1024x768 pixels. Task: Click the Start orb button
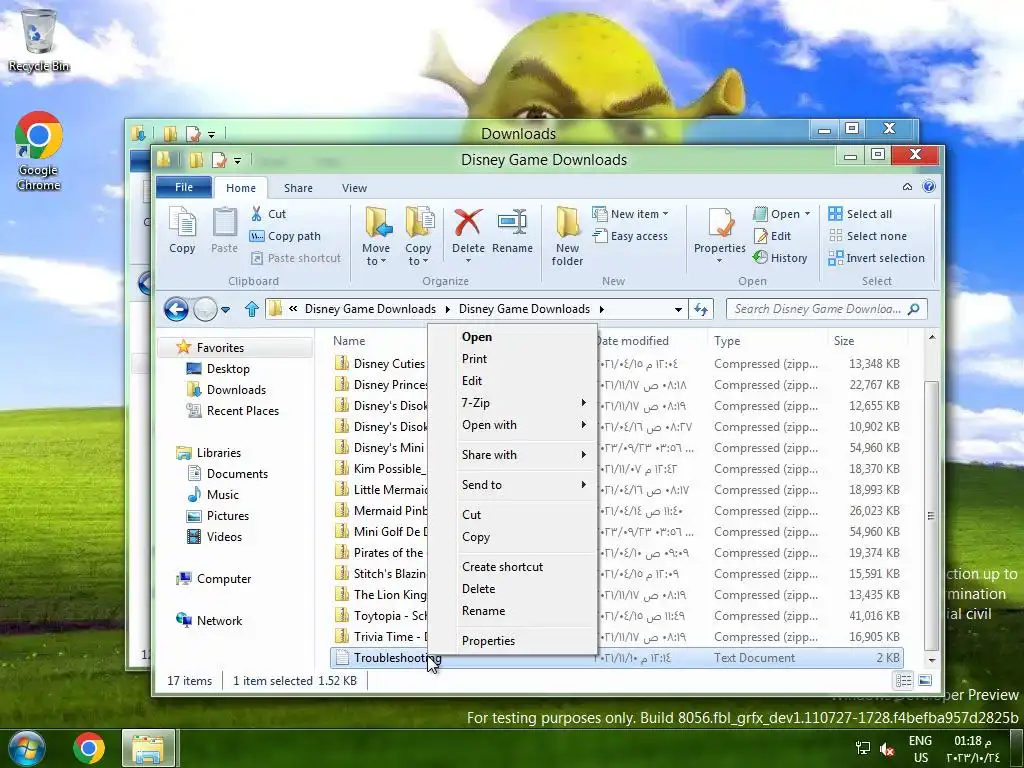[27, 748]
